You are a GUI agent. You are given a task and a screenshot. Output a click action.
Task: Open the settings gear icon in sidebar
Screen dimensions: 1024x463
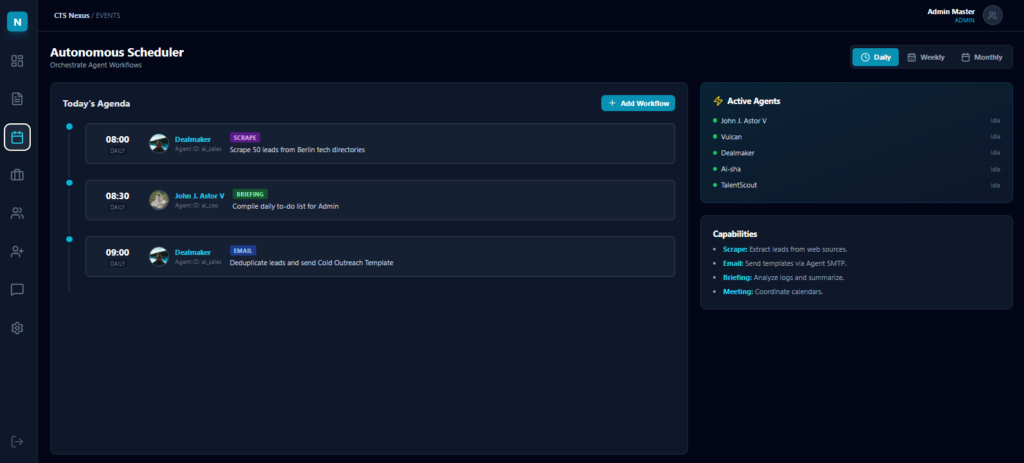tap(17, 328)
